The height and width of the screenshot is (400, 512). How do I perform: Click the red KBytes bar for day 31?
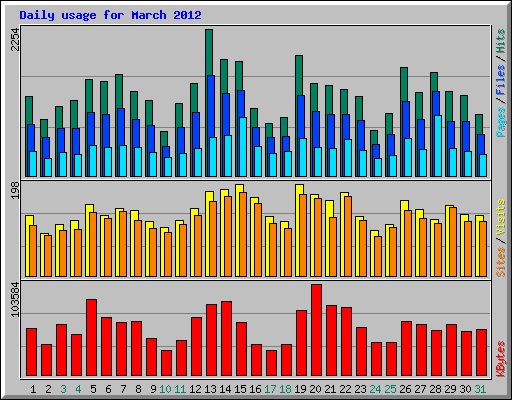tap(481, 353)
